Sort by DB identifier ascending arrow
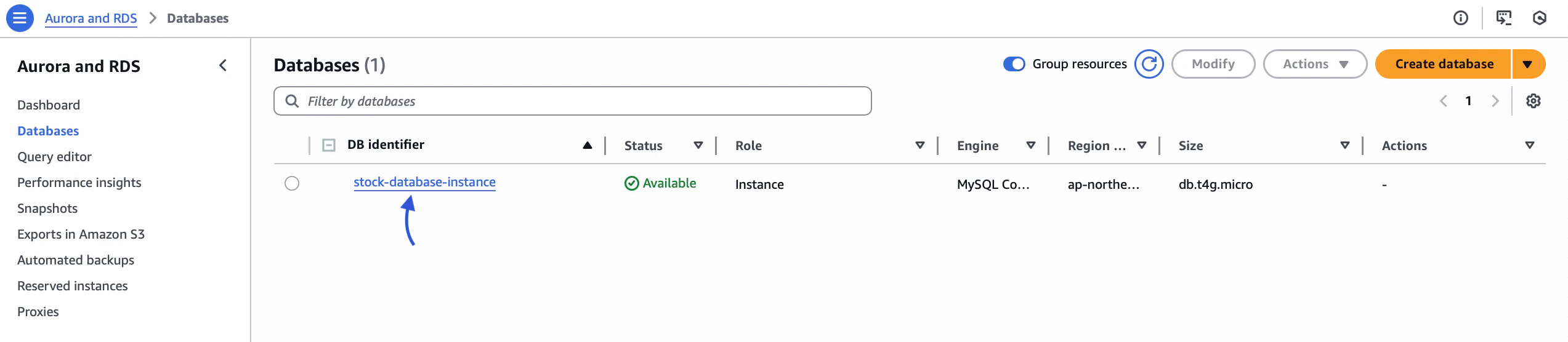 pyautogui.click(x=587, y=145)
